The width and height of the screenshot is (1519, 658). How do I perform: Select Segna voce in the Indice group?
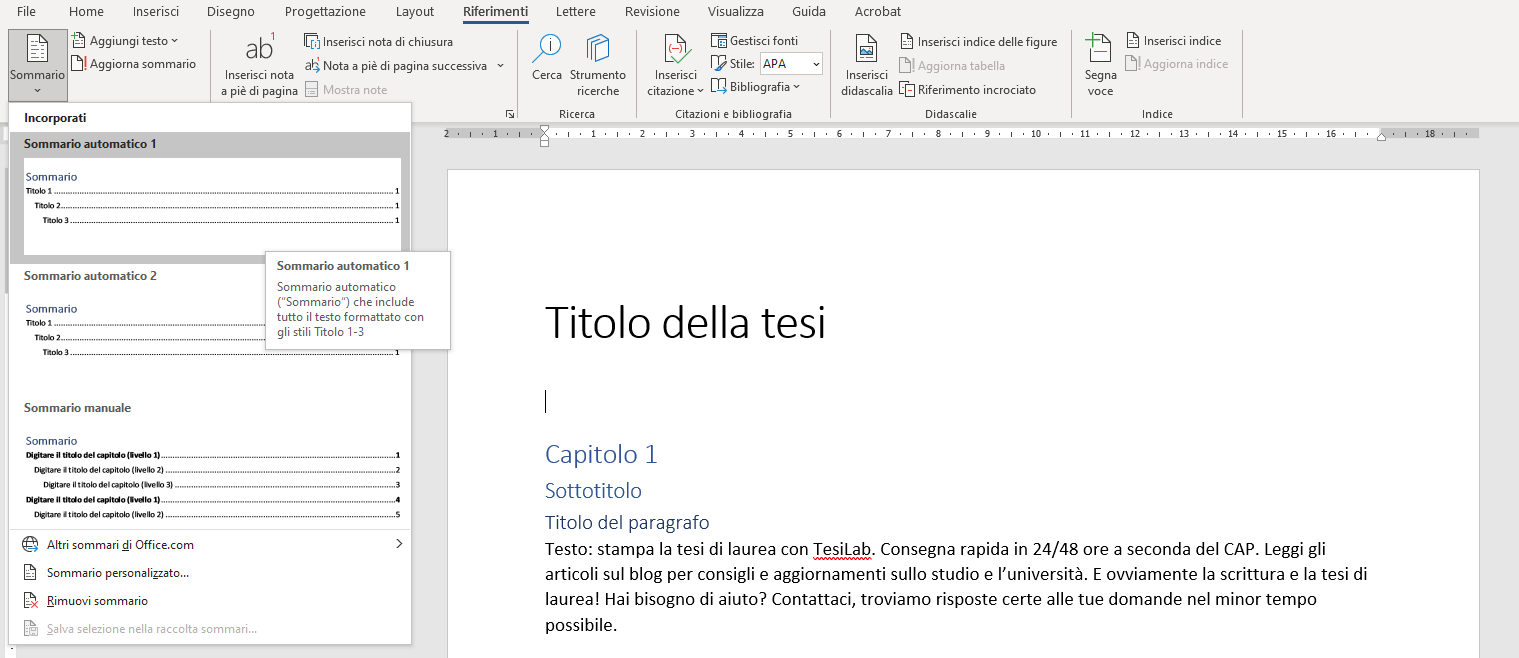click(x=1098, y=65)
